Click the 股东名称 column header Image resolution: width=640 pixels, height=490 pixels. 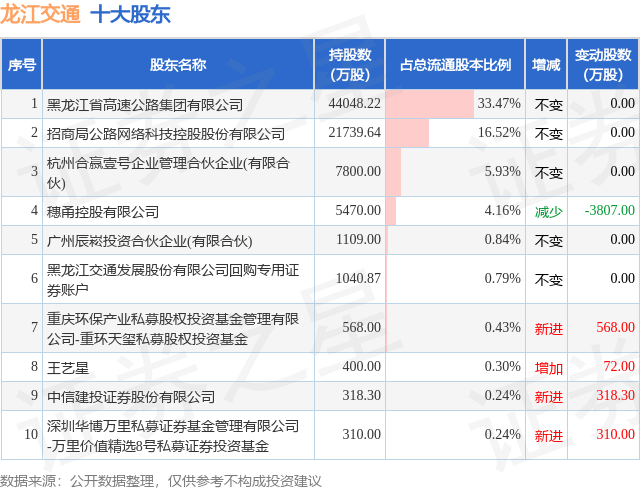[x=178, y=65]
